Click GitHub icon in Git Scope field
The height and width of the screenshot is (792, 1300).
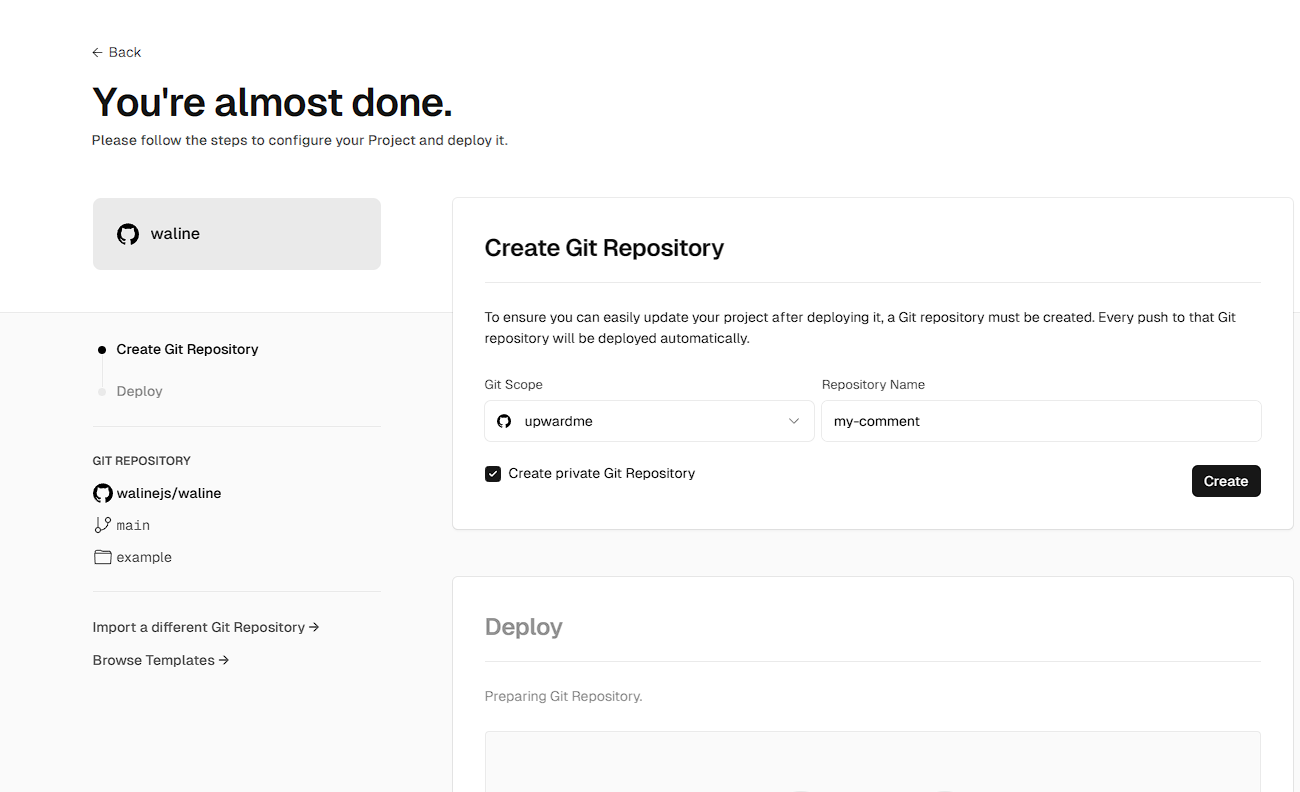coord(504,421)
